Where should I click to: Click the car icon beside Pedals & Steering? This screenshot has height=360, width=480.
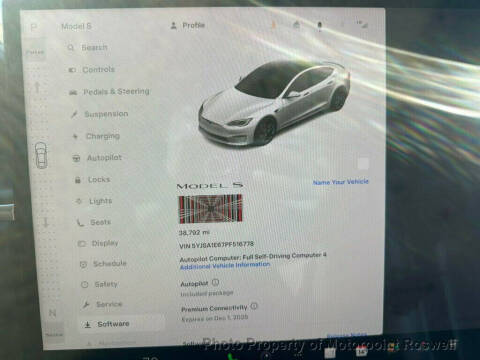point(73,92)
